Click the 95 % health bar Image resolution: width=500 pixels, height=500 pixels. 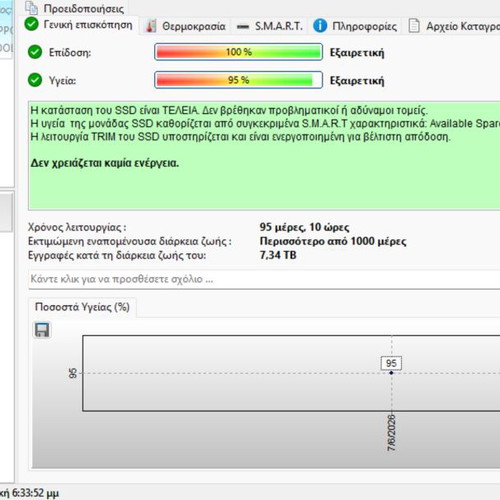click(238, 80)
